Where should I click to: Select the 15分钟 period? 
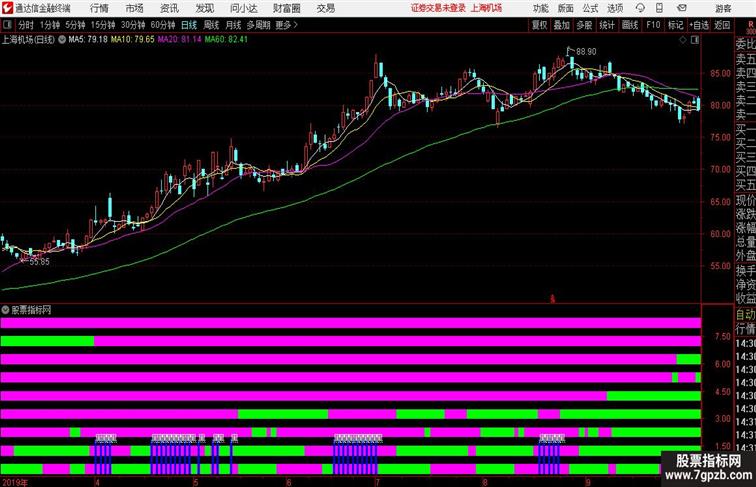pyautogui.click(x=103, y=25)
